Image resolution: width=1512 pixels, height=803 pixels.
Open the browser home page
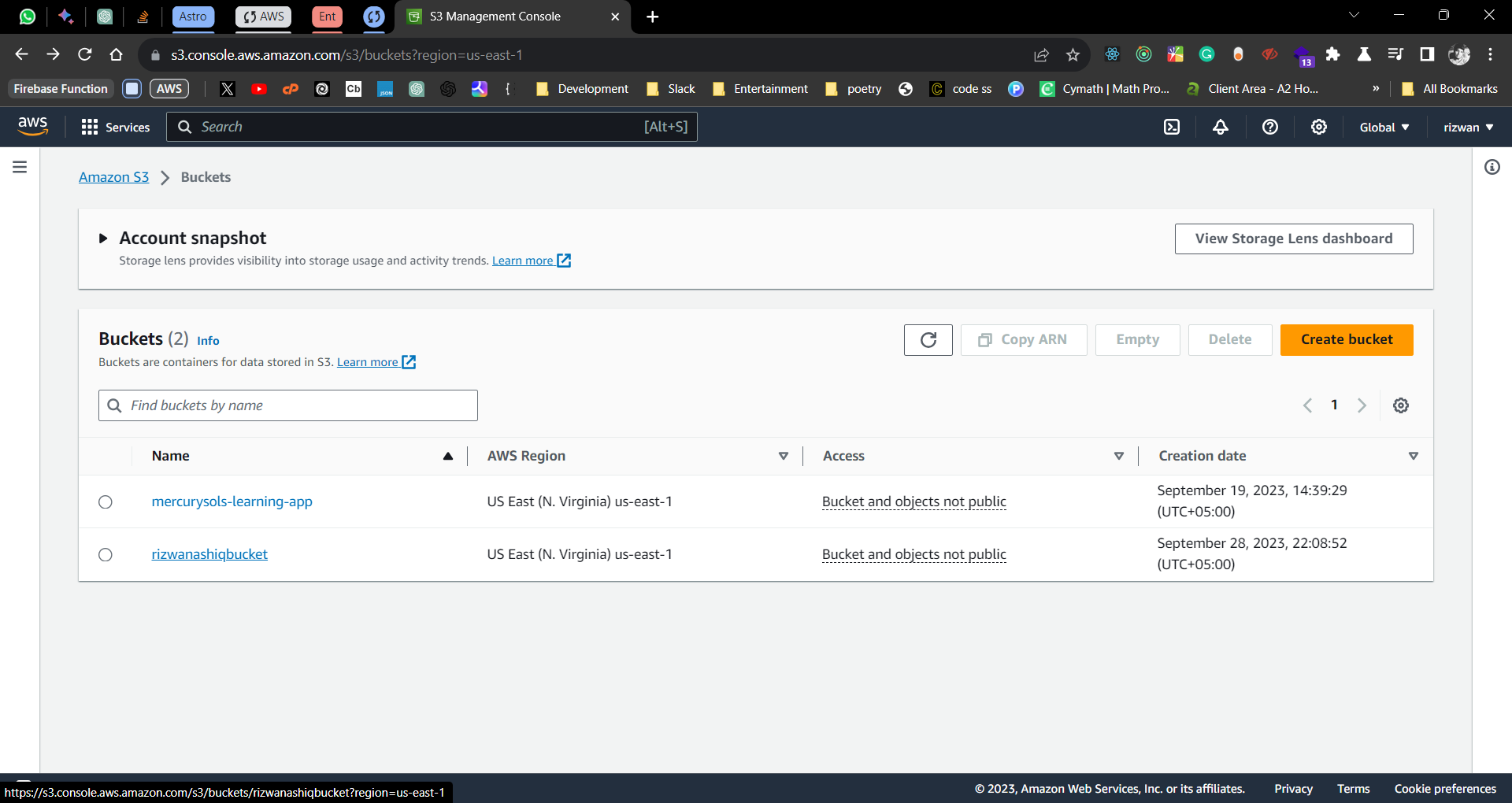[x=117, y=54]
